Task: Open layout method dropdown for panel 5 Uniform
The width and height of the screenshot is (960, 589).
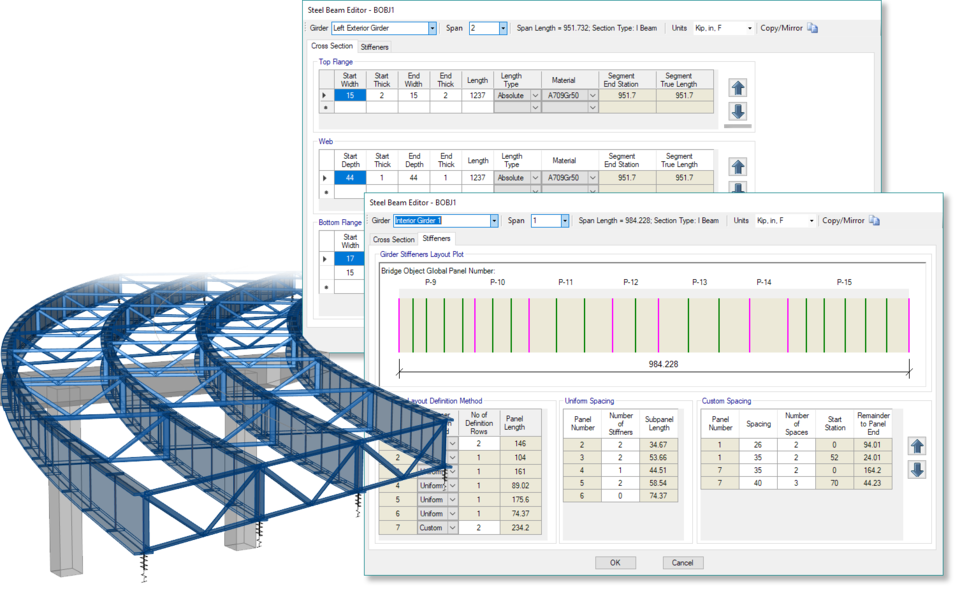Action: (x=452, y=500)
